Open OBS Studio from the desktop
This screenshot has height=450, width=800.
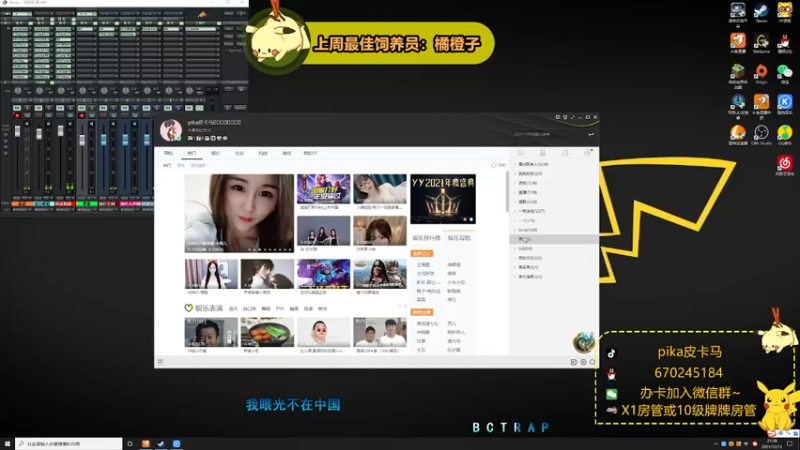click(x=761, y=135)
